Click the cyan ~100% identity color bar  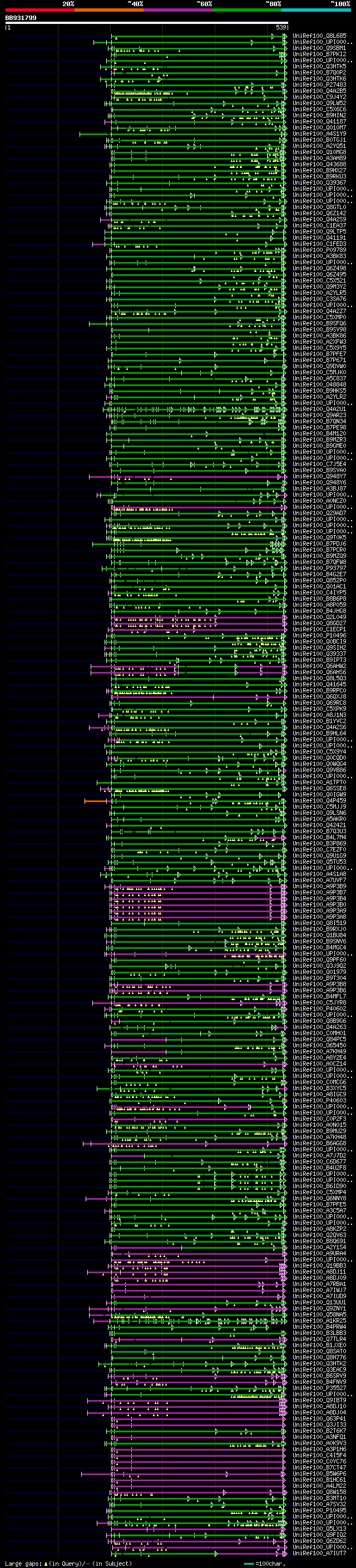316,10
